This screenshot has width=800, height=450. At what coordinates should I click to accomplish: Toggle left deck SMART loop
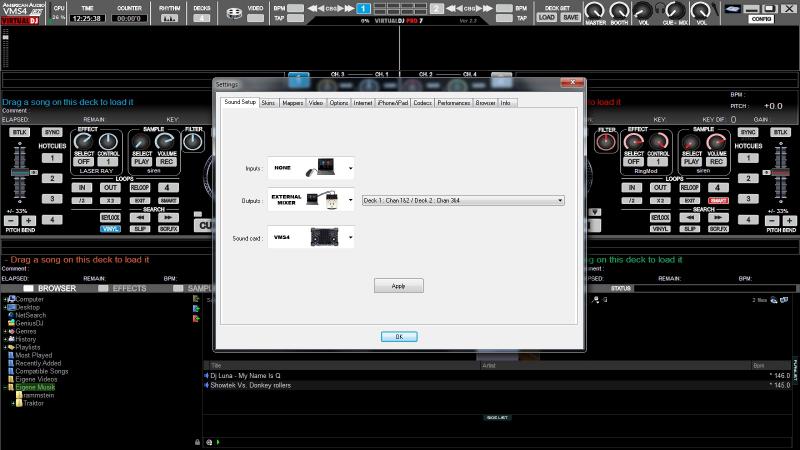168,201
